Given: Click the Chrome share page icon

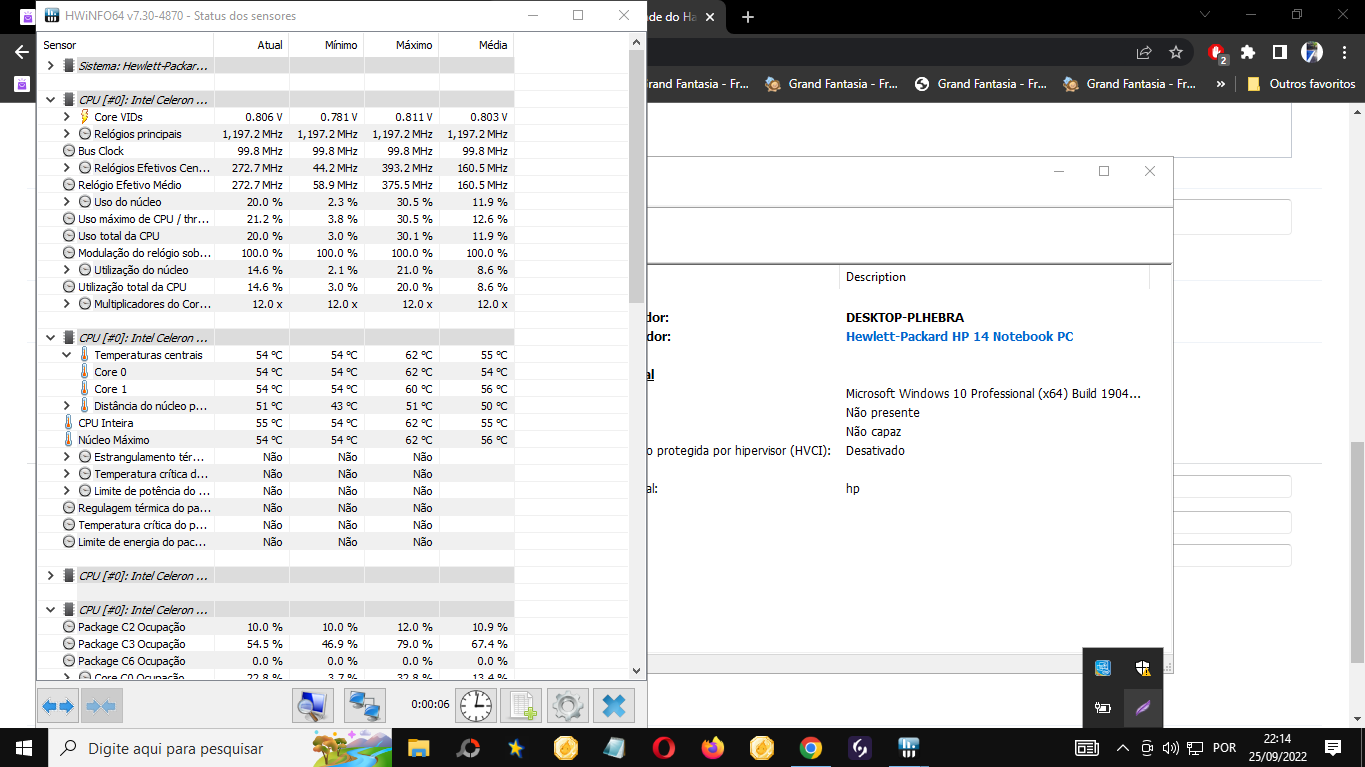Looking at the screenshot, I should [x=1144, y=52].
